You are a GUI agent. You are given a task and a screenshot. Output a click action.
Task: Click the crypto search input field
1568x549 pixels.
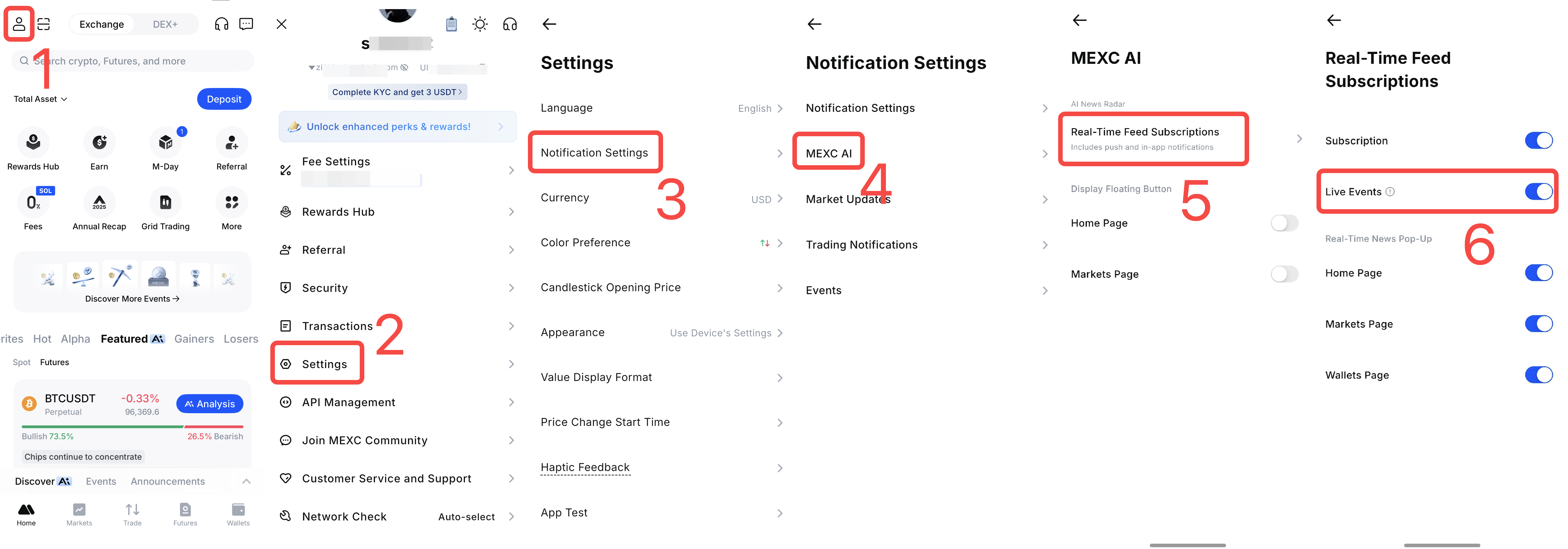133,61
